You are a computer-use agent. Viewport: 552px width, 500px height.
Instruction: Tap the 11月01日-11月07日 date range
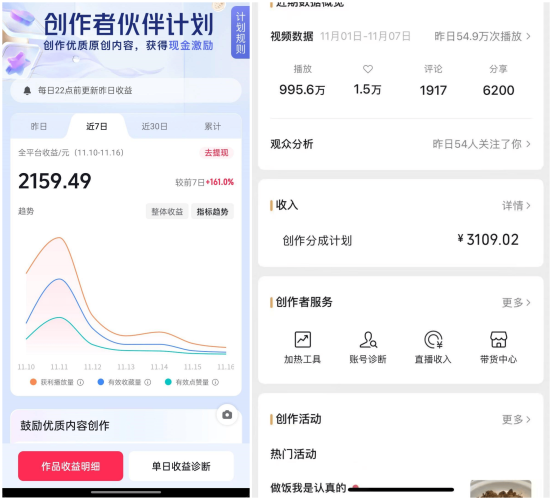click(365, 36)
